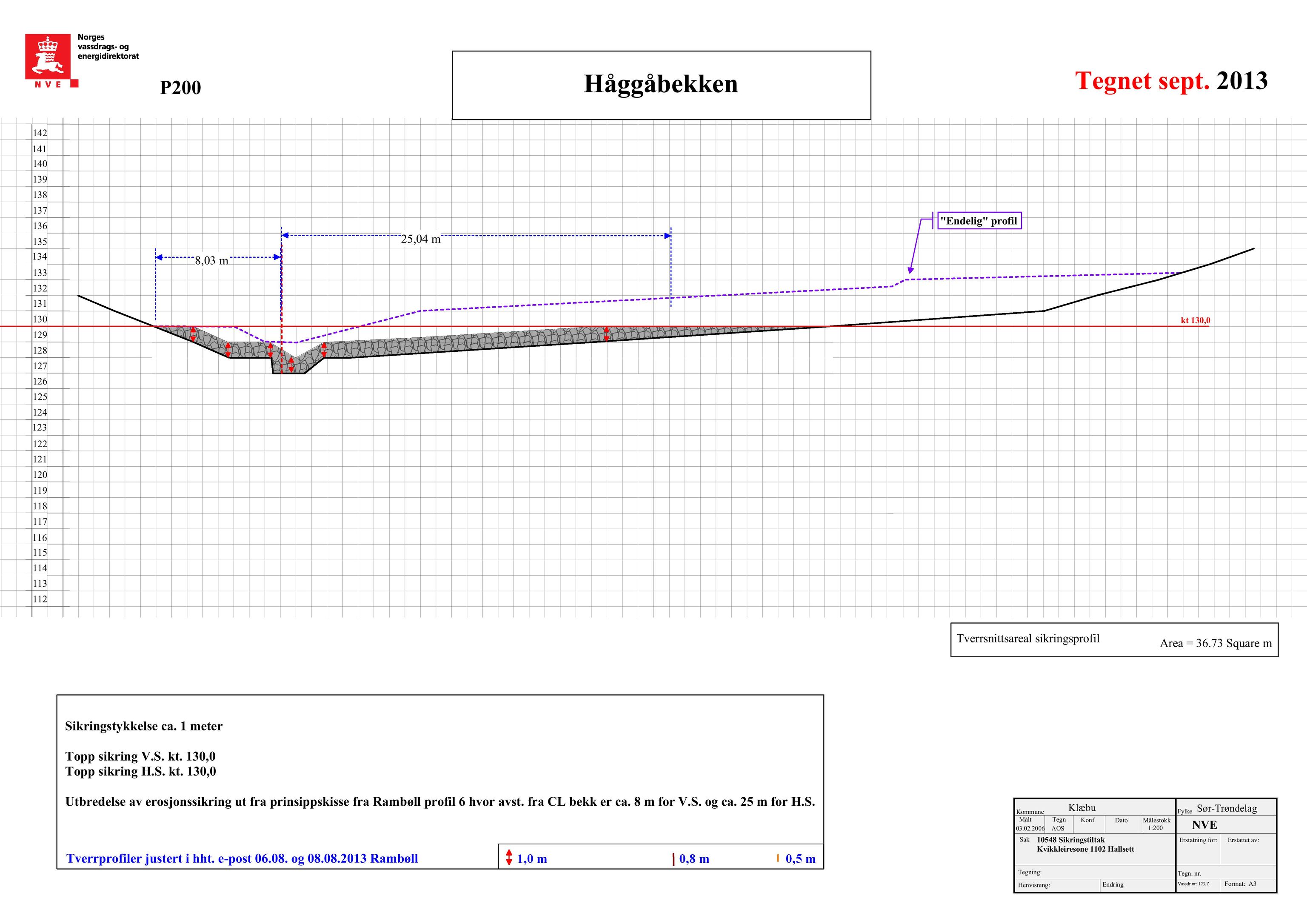The width and height of the screenshot is (1307, 924).
Task: Click the 'Henvisning:' field
Action: [x=1057, y=885]
